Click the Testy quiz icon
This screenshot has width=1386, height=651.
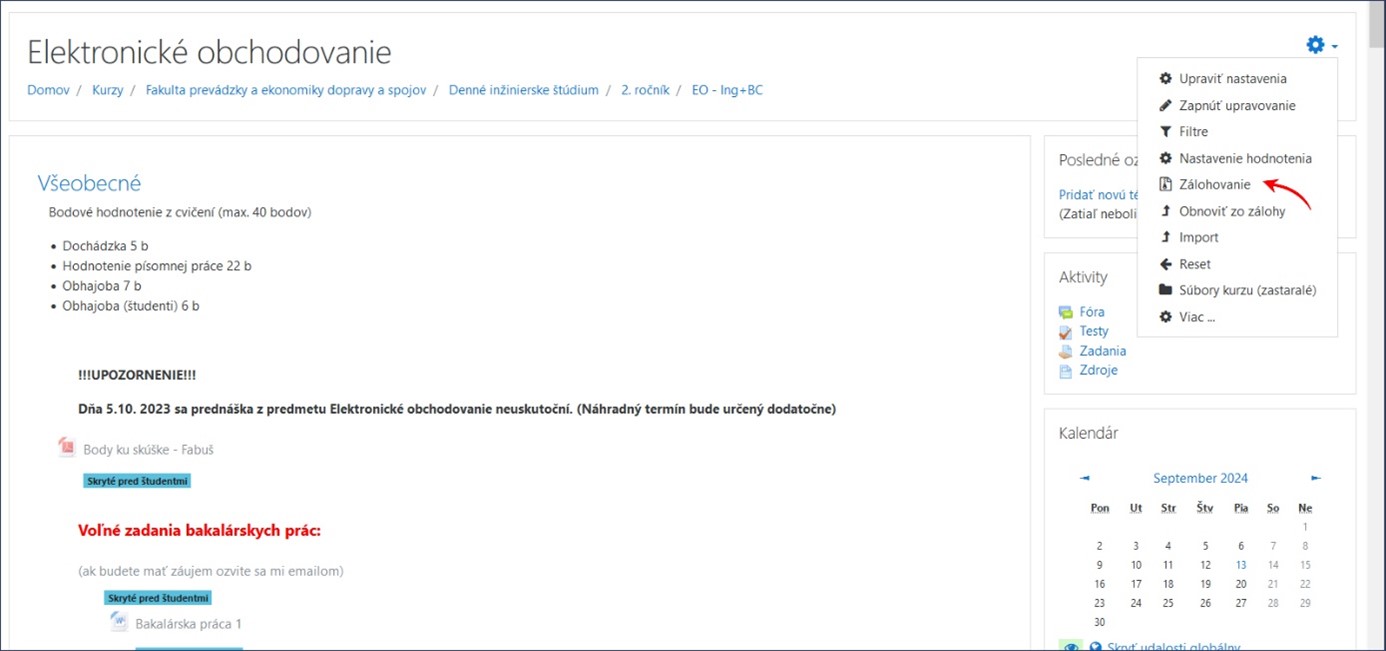pyautogui.click(x=1066, y=331)
